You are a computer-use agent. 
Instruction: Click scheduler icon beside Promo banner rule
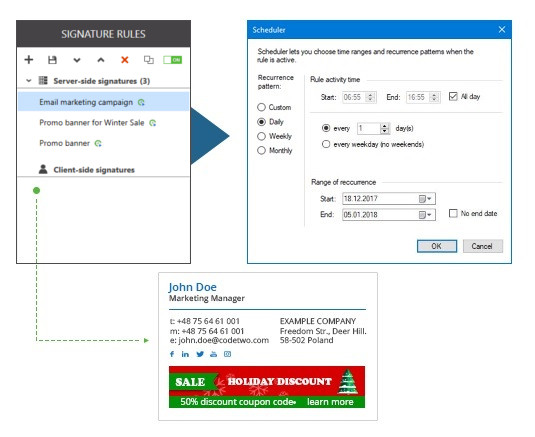point(98,143)
